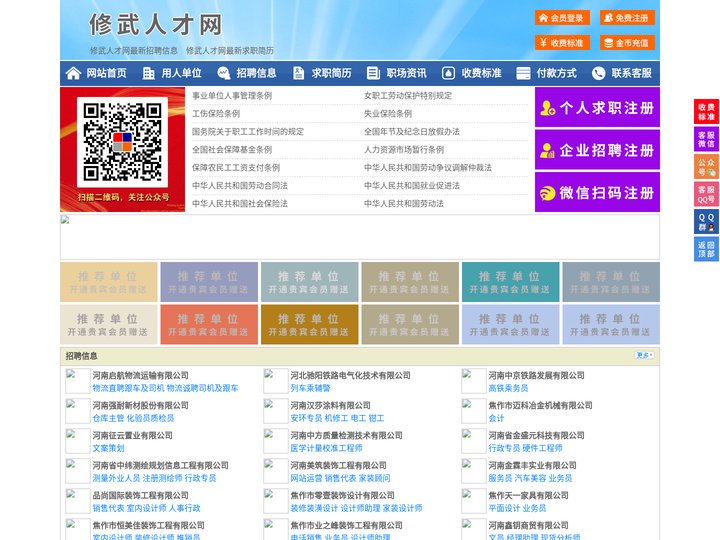Image resolution: width=720 pixels, height=540 pixels.
Task: Open company 河南启航物流运输有限公司
Action: pos(141,375)
